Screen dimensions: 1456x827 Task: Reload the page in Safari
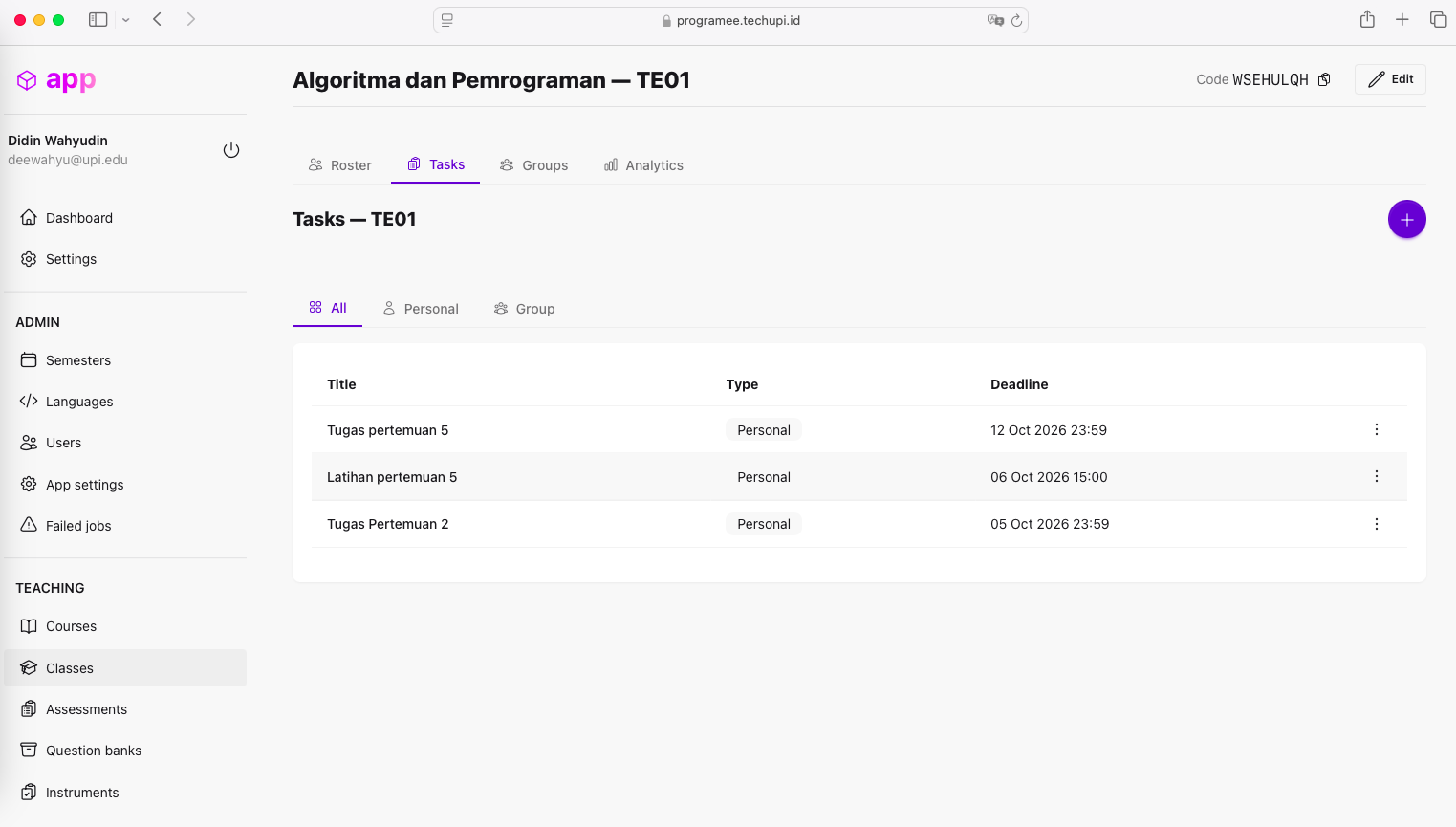point(1017,20)
